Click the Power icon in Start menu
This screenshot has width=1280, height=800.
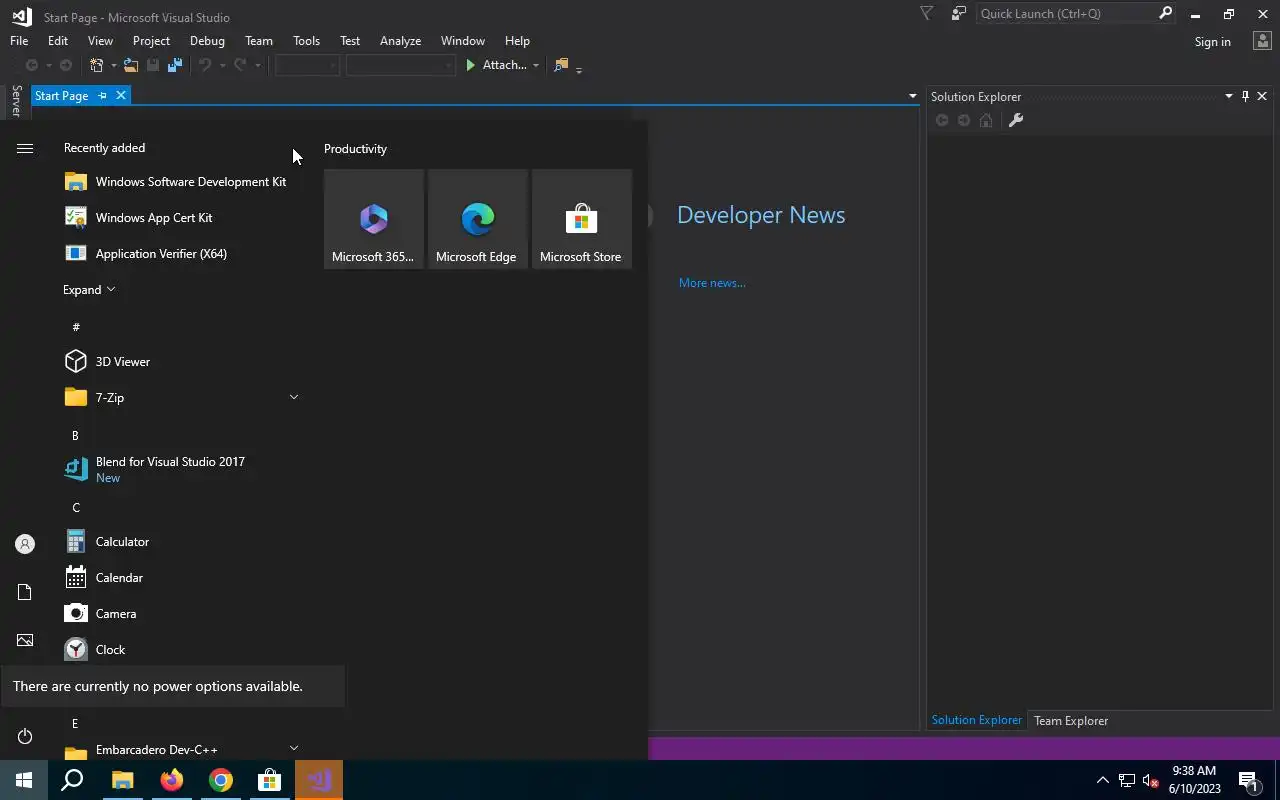click(x=25, y=736)
